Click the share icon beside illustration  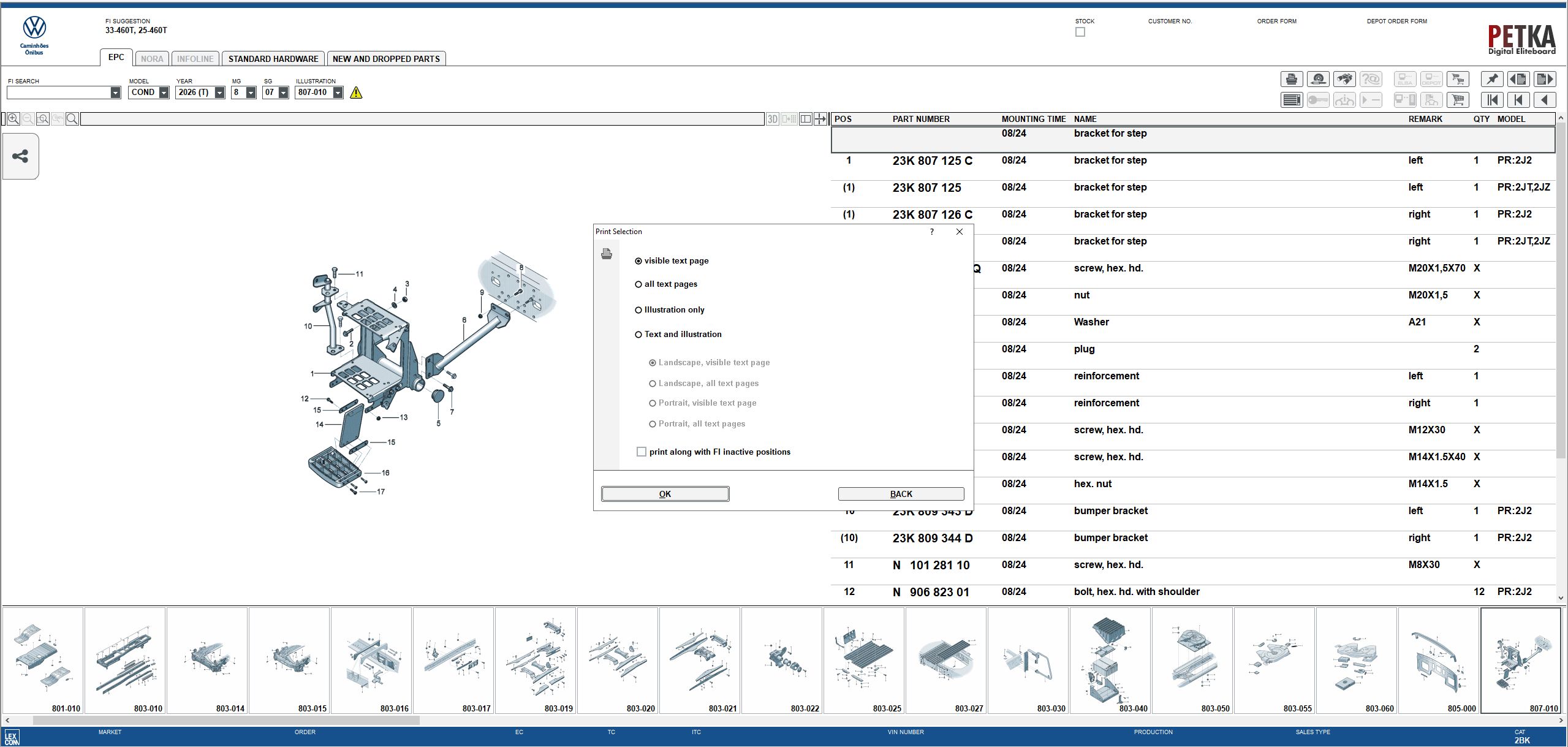pyautogui.click(x=20, y=156)
